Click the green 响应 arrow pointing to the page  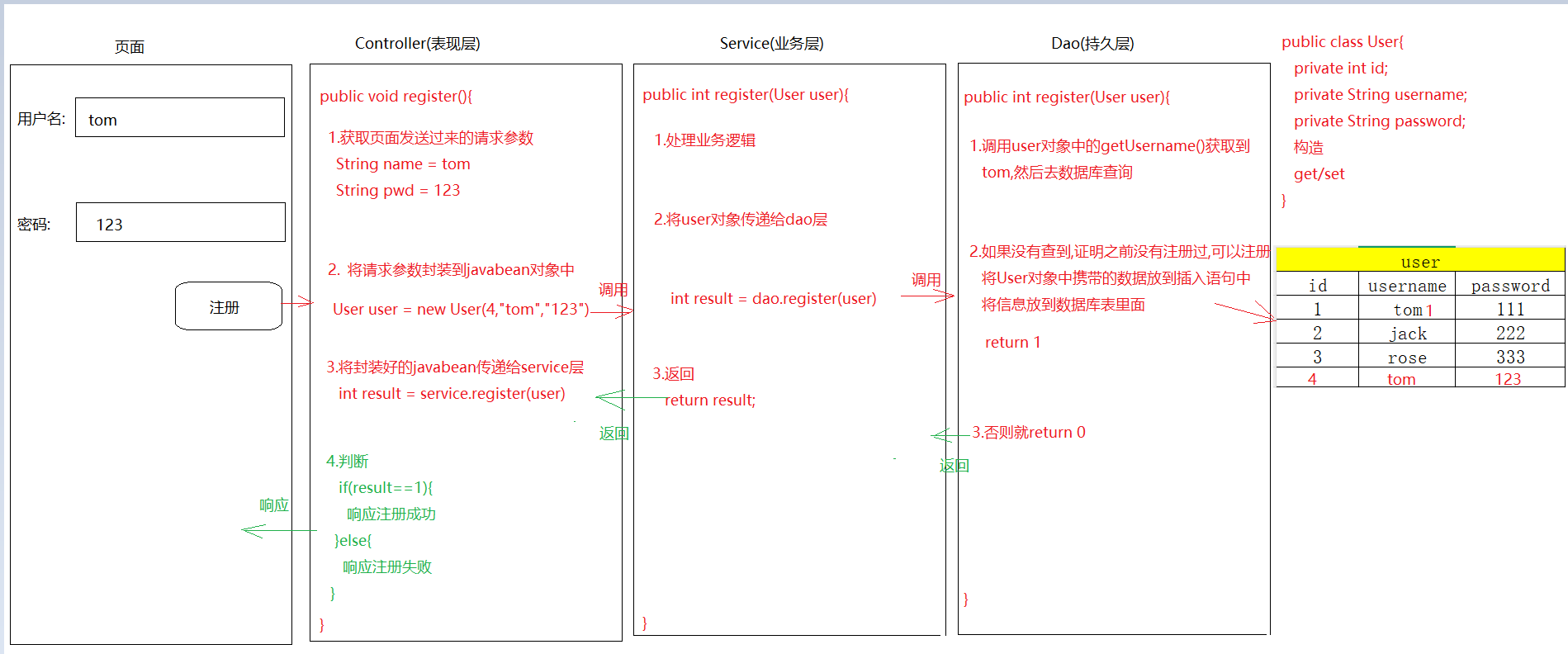point(278,530)
